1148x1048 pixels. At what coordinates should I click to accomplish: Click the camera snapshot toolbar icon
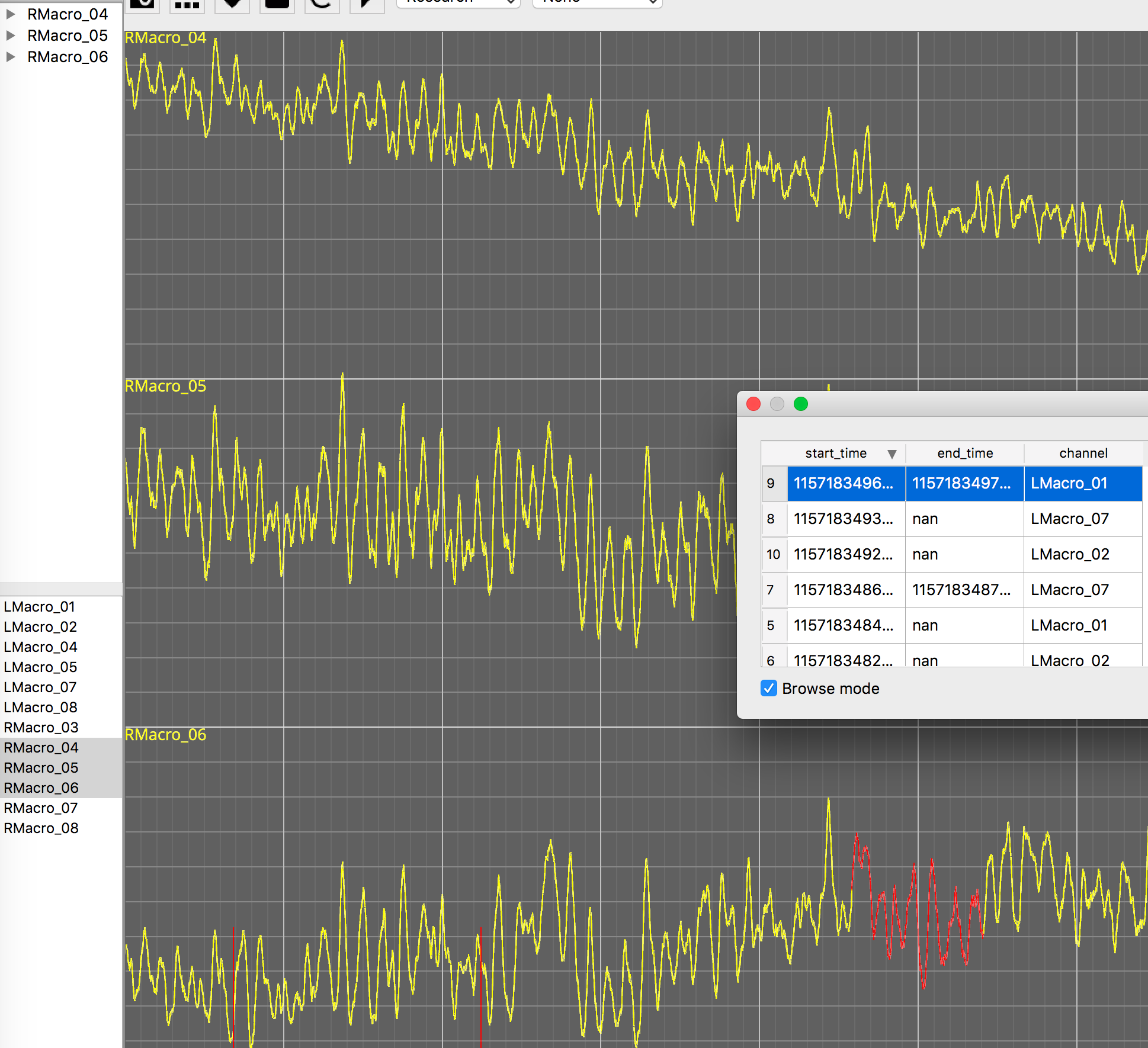point(142,5)
